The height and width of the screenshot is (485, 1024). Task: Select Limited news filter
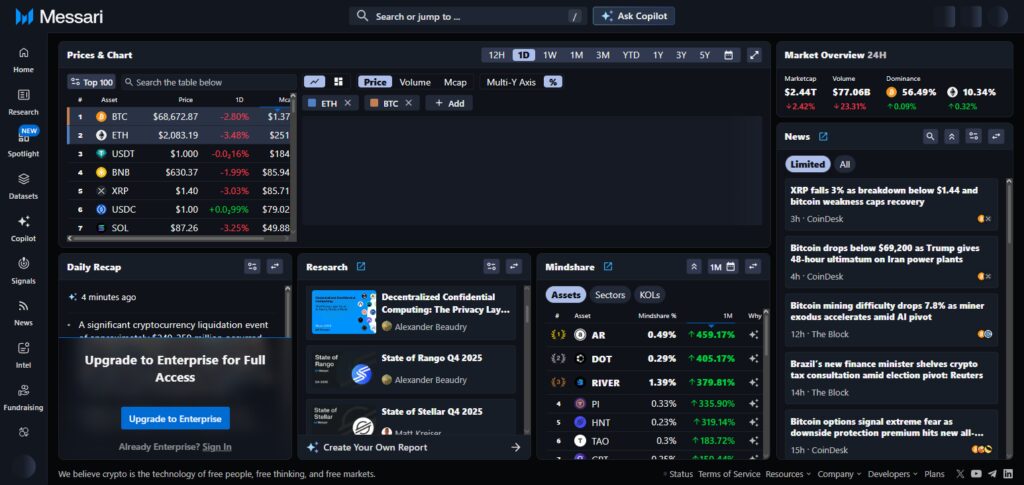pos(808,164)
